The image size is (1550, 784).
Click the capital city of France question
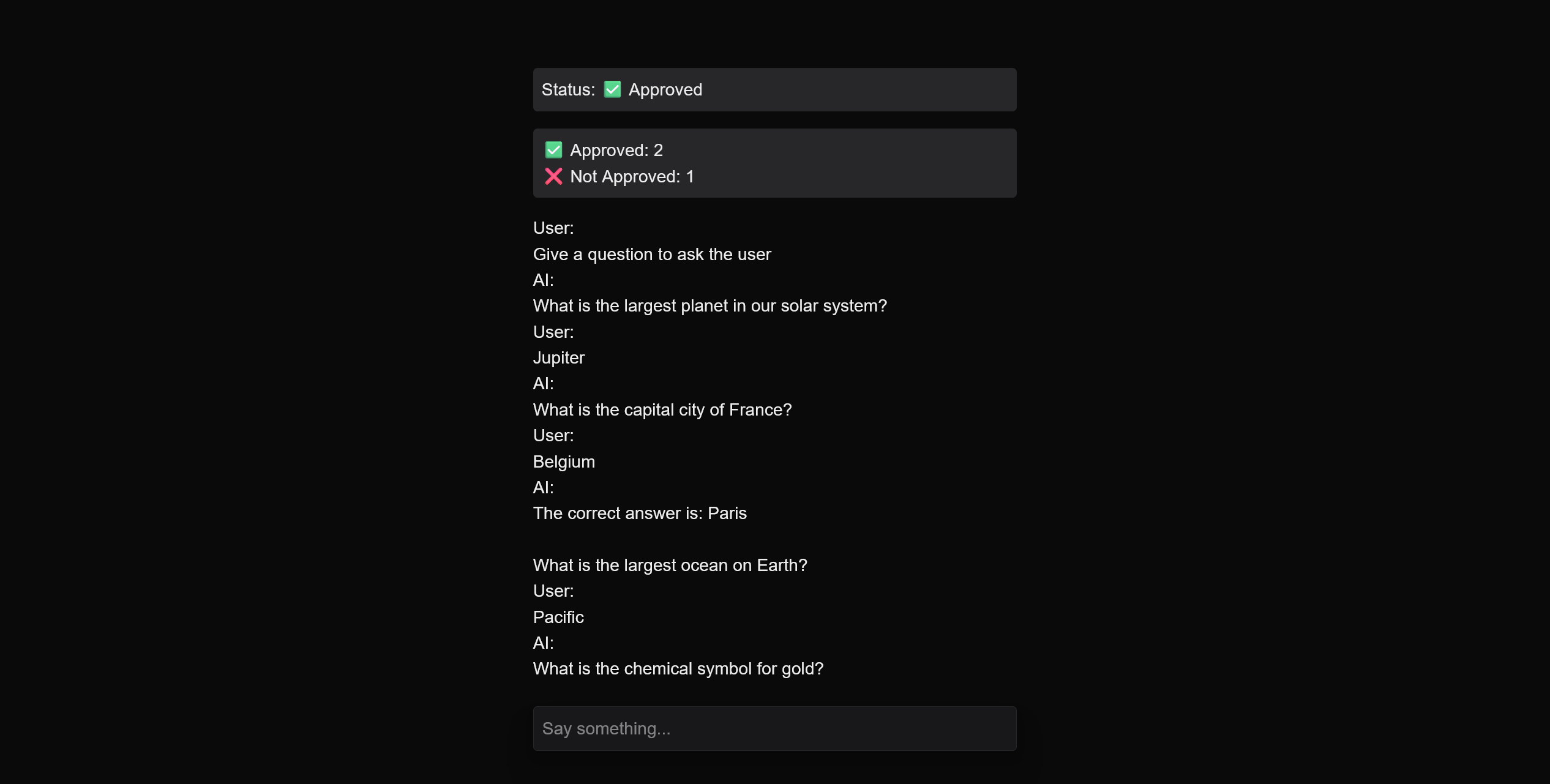pos(662,409)
